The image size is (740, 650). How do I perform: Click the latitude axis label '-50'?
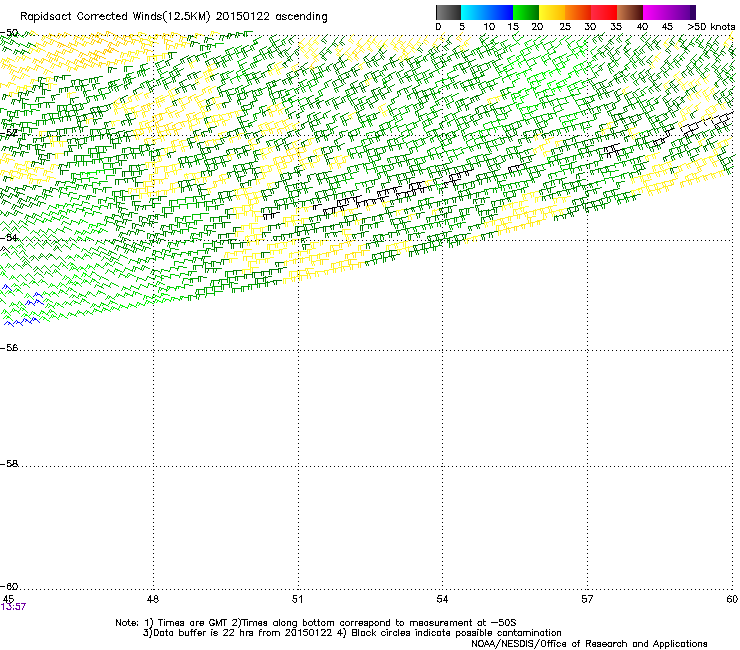click(x=9, y=33)
